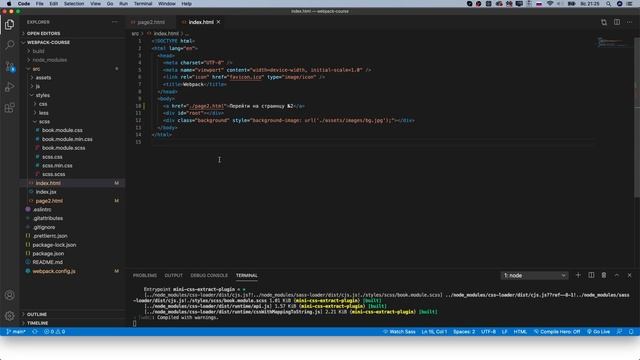Open editor More Actions ellipsis

point(629,22)
